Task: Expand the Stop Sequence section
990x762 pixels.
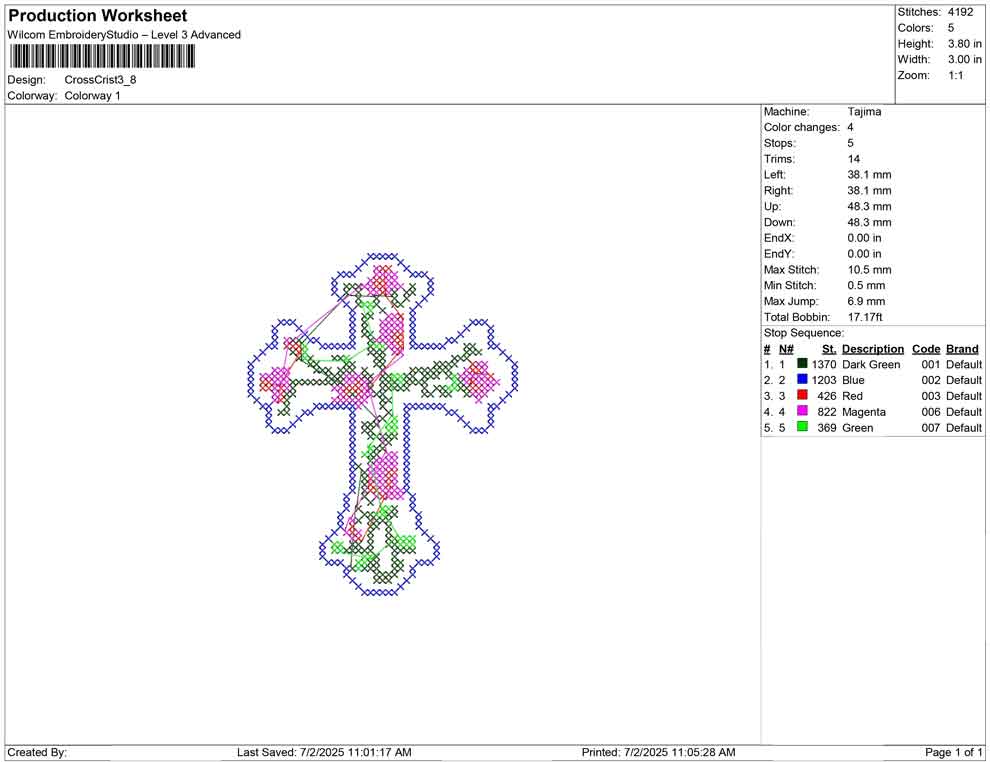Action: tap(803, 332)
